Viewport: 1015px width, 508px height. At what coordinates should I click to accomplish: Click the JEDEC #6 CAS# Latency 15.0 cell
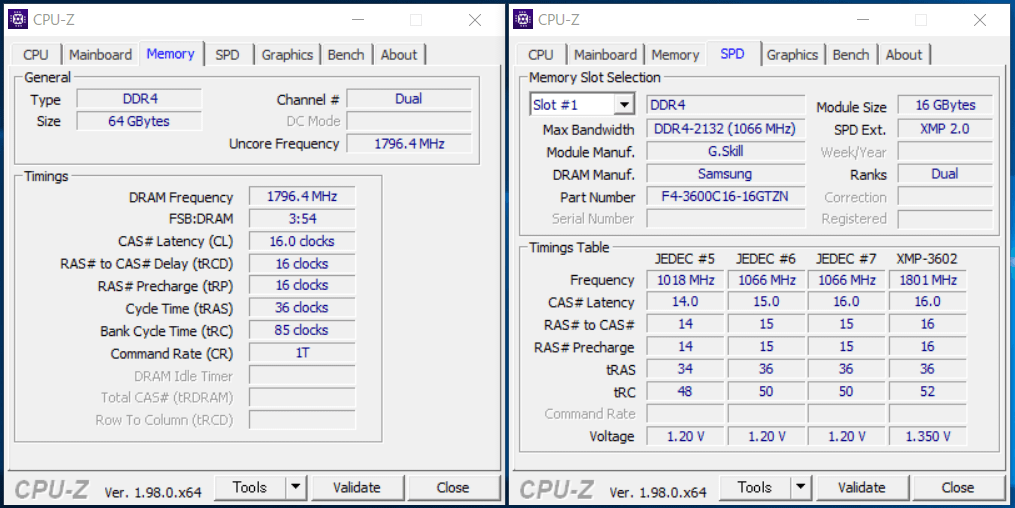(766, 302)
